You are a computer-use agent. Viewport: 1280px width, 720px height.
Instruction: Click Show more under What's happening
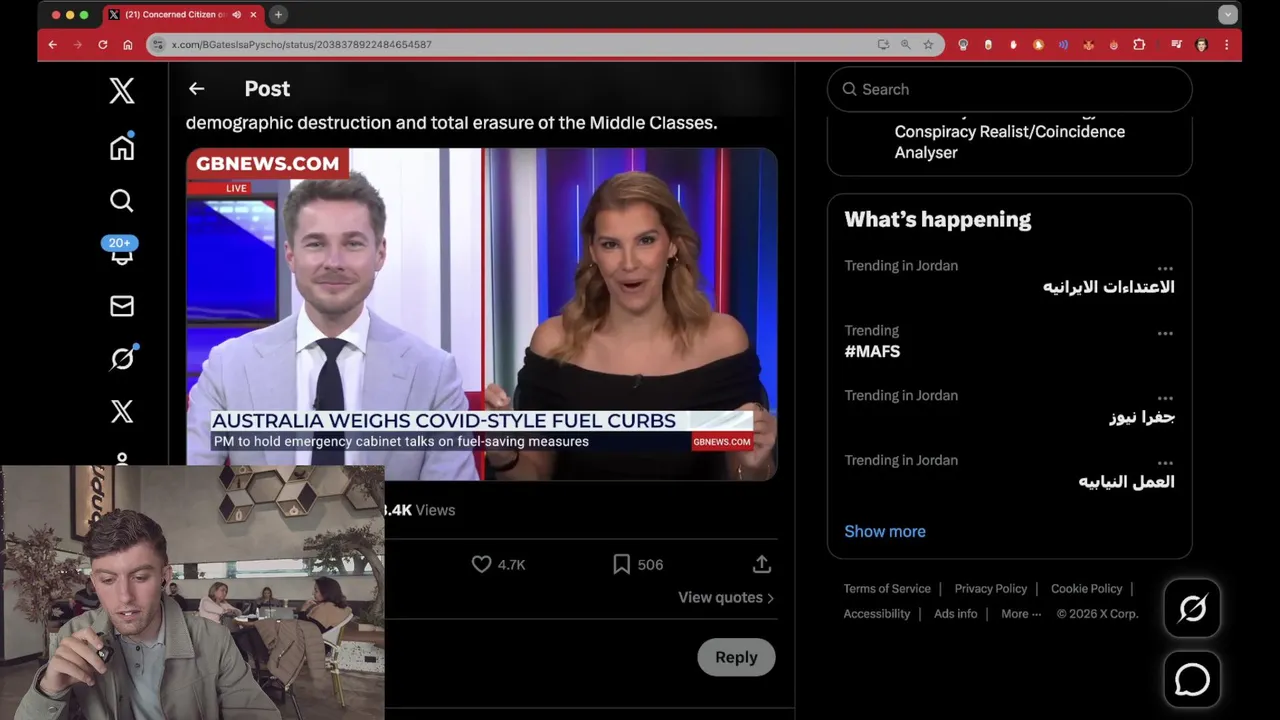tap(885, 531)
